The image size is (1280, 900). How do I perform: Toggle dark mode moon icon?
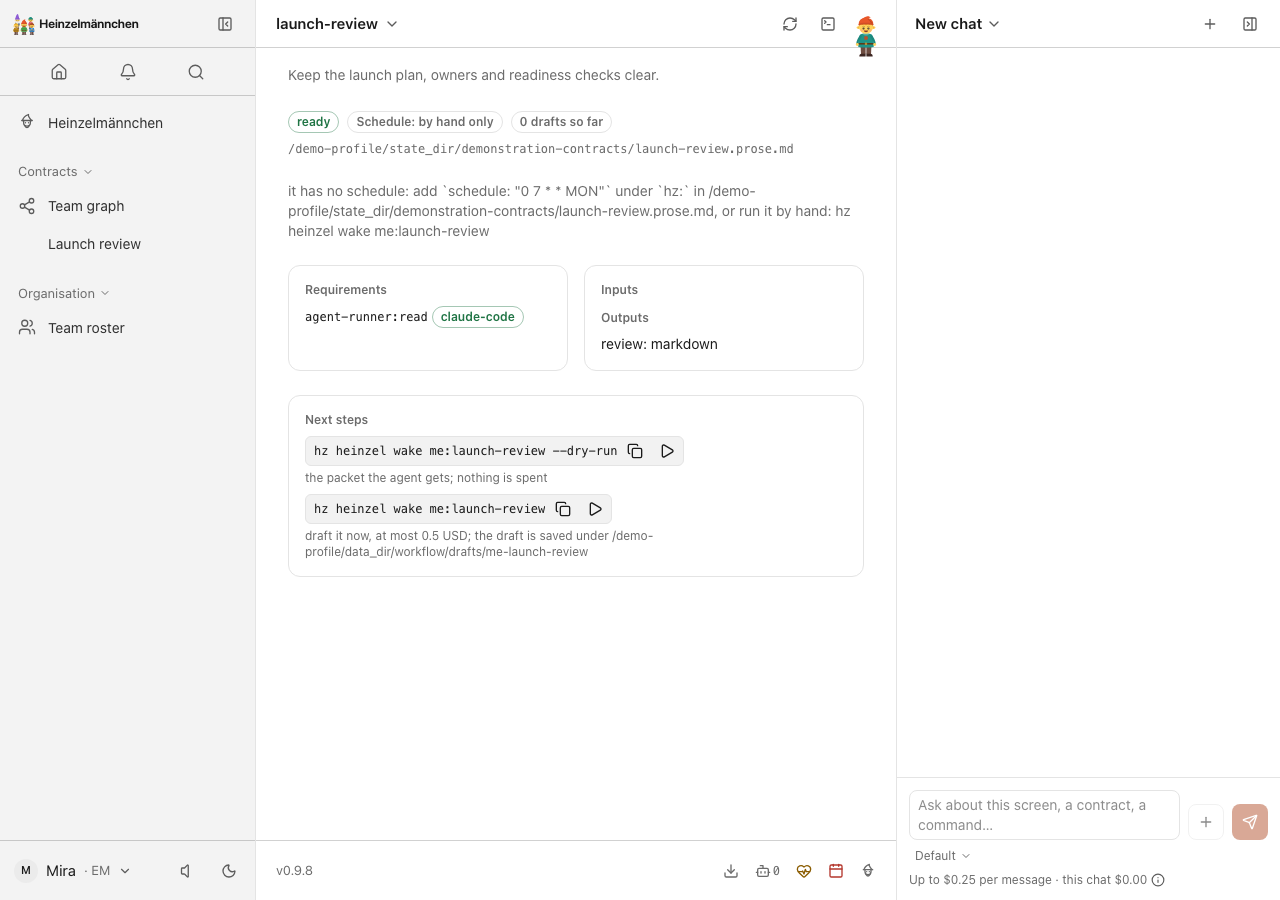[x=229, y=871]
